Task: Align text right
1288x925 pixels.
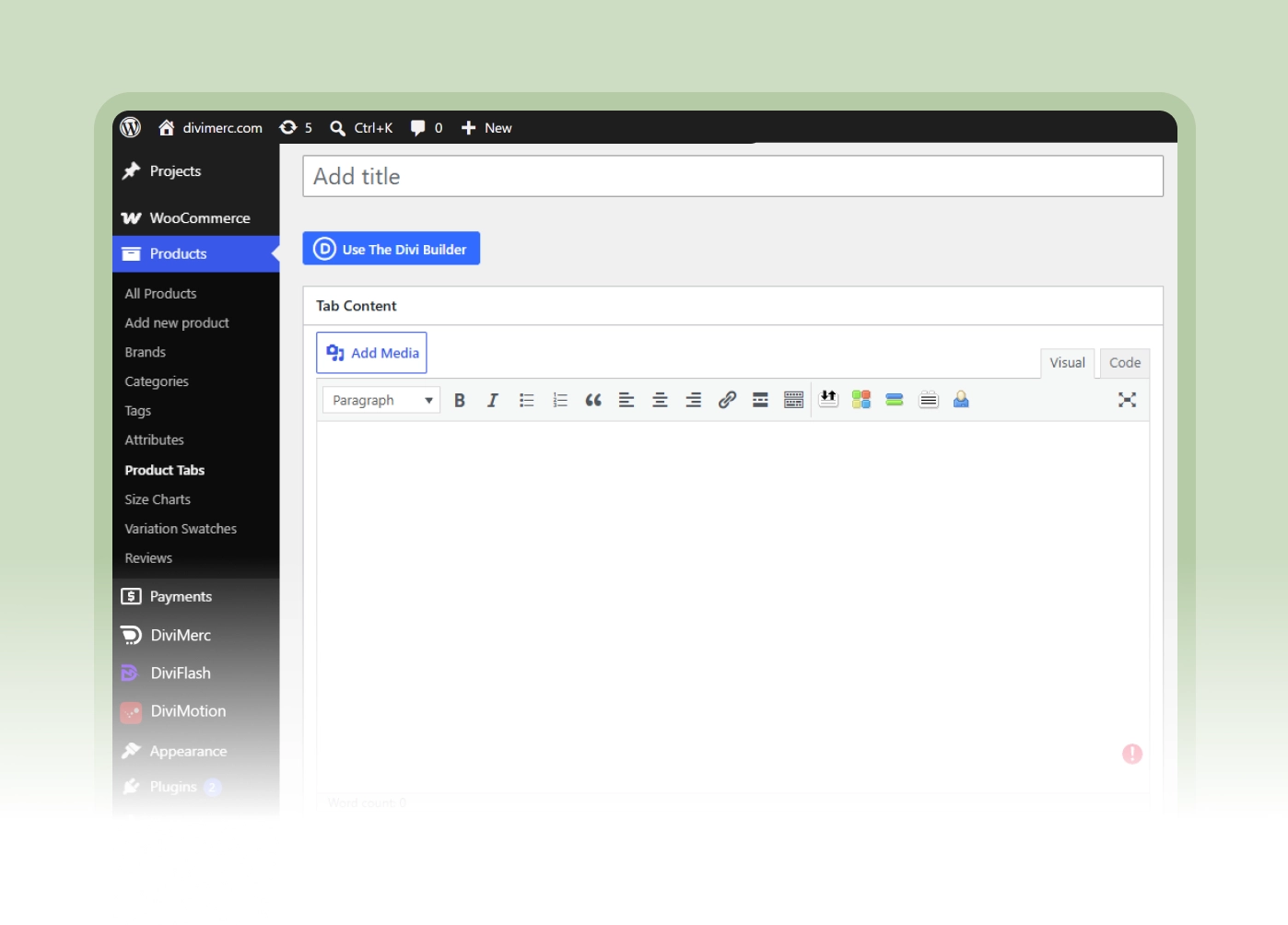Action: point(694,400)
